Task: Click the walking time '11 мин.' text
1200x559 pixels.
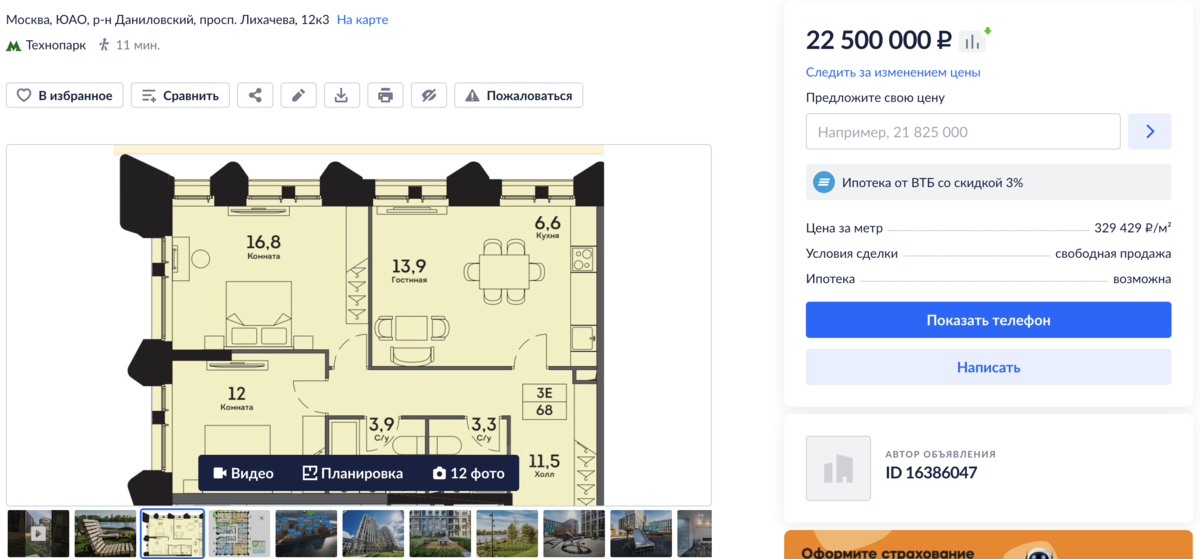Action: tap(138, 45)
